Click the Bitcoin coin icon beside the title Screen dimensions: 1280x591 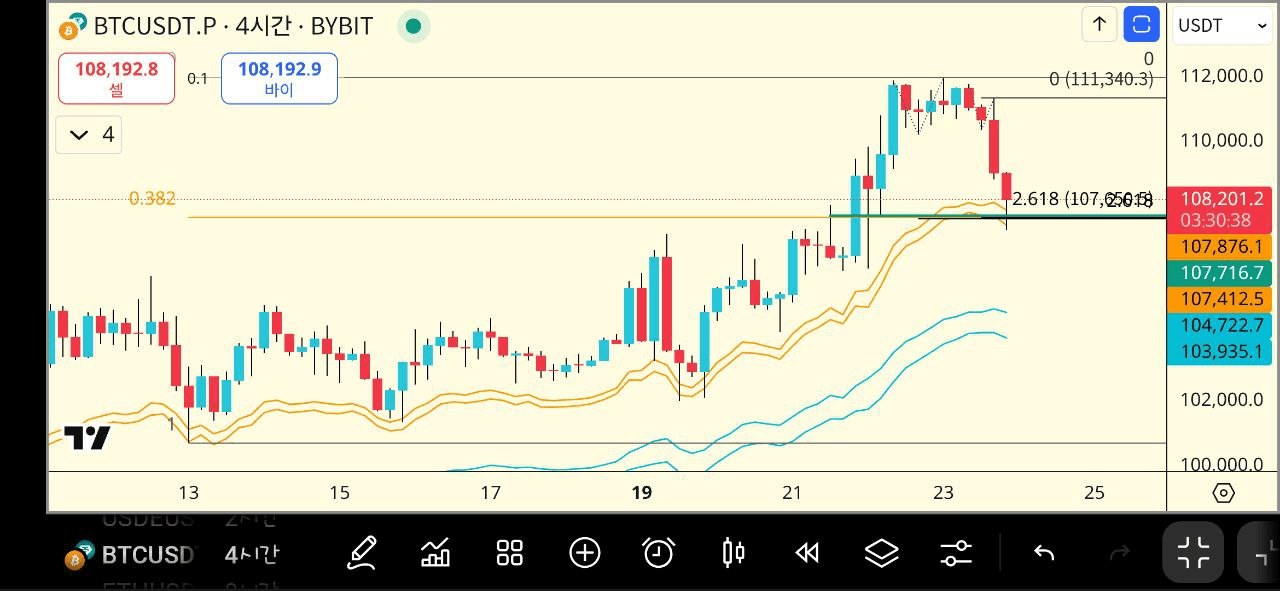click(x=75, y=26)
